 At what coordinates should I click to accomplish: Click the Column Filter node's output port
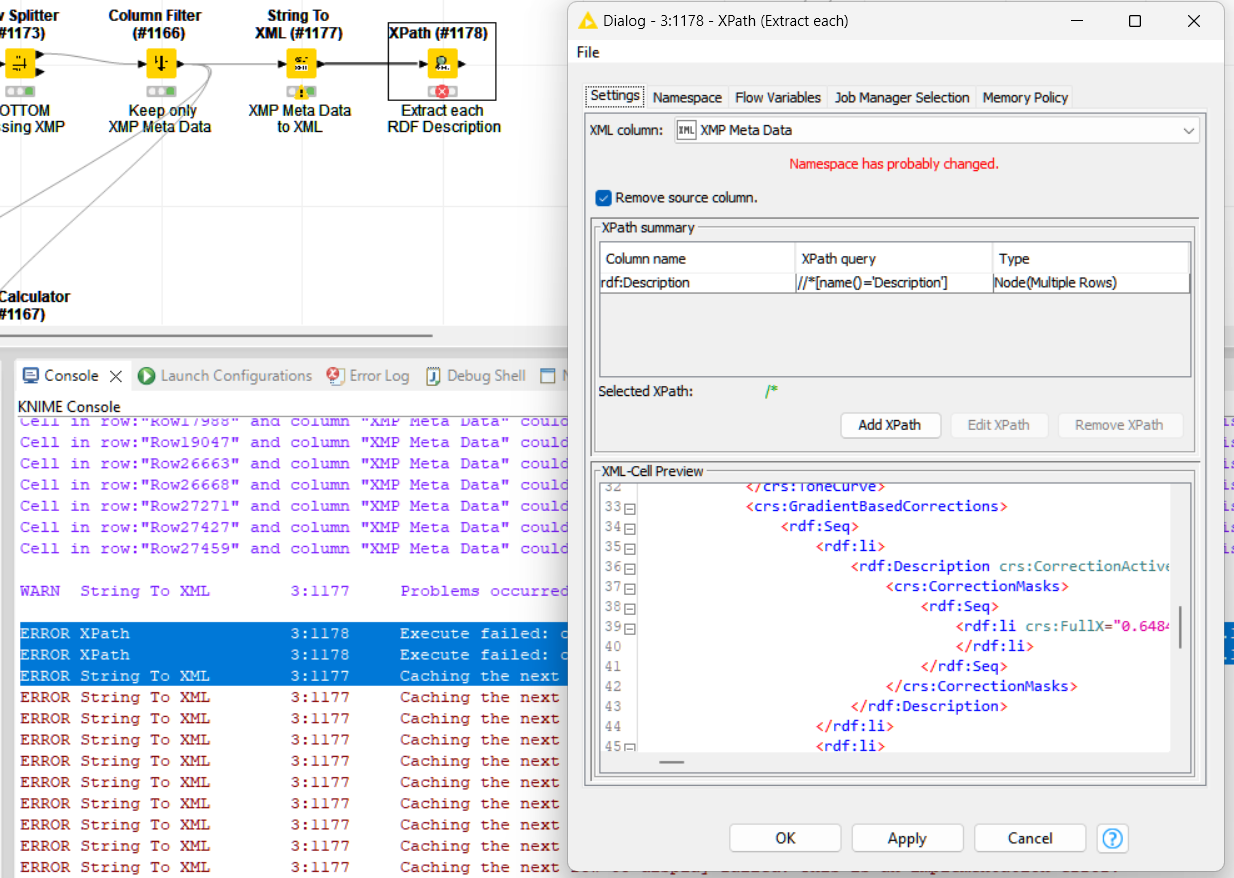click(181, 65)
